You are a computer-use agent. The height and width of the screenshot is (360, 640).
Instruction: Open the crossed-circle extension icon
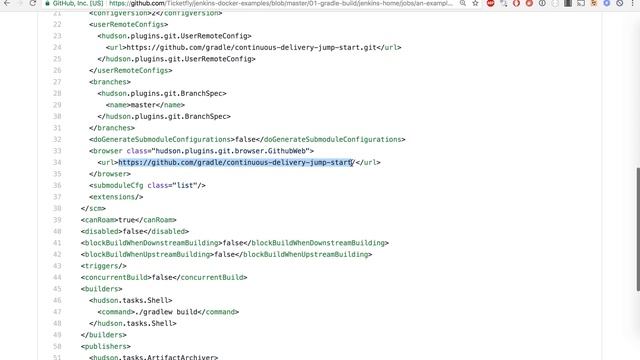pos(620,3)
